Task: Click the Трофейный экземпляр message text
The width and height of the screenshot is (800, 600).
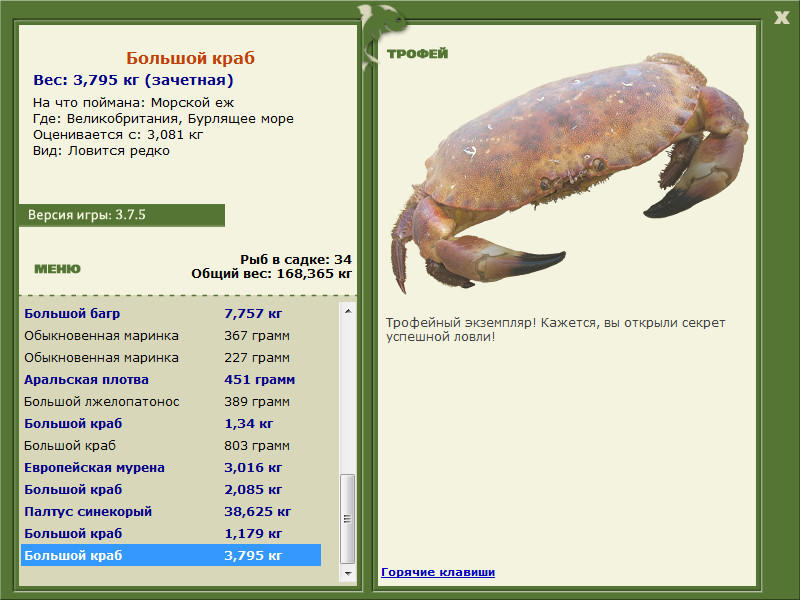Action: (555, 330)
